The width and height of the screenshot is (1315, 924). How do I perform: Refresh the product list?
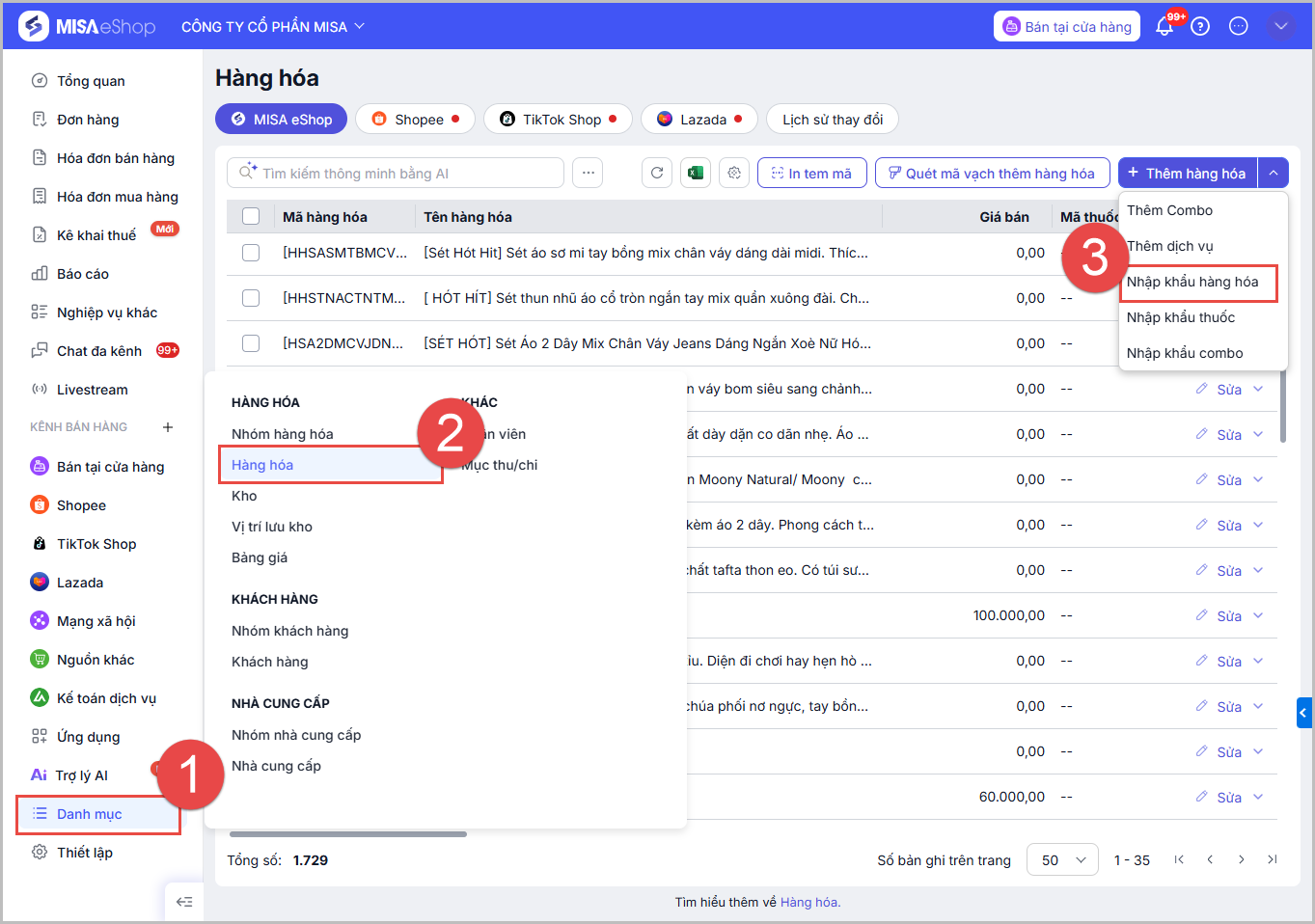click(x=657, y=173)
